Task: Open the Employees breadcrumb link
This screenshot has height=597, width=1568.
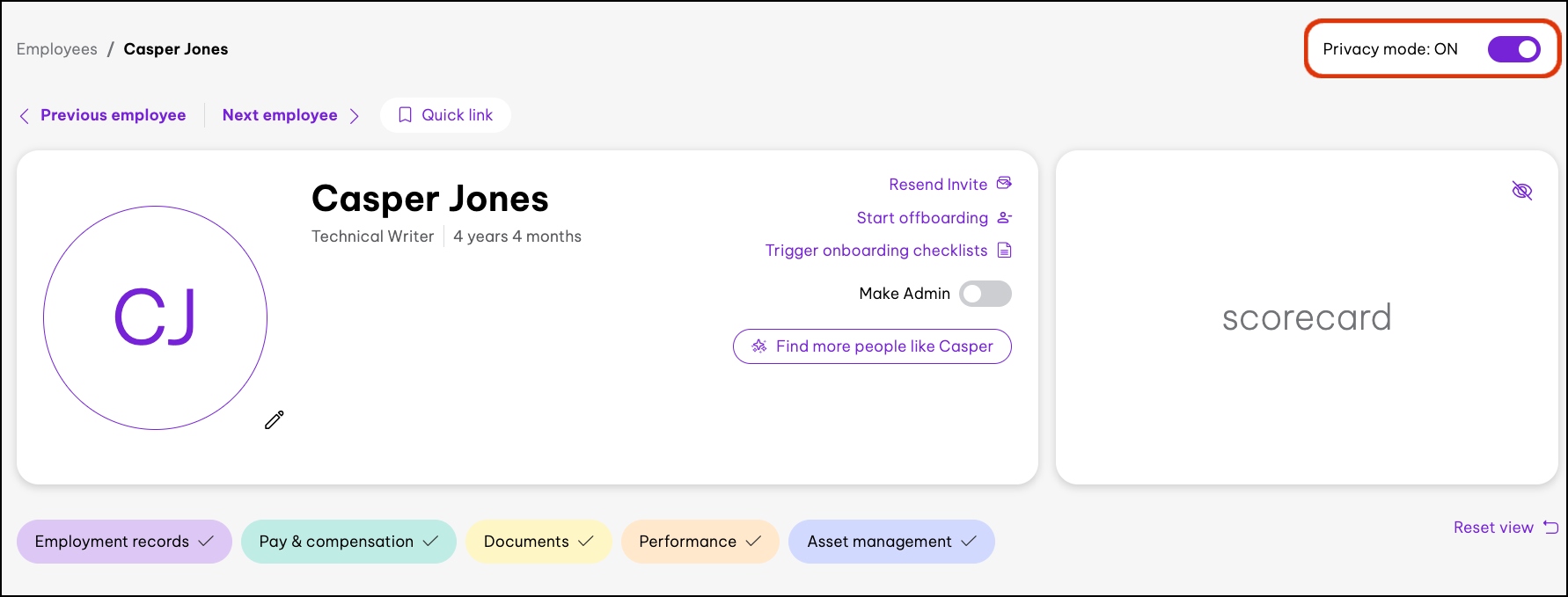Action: pyautogui.click(x=57, y=49)
